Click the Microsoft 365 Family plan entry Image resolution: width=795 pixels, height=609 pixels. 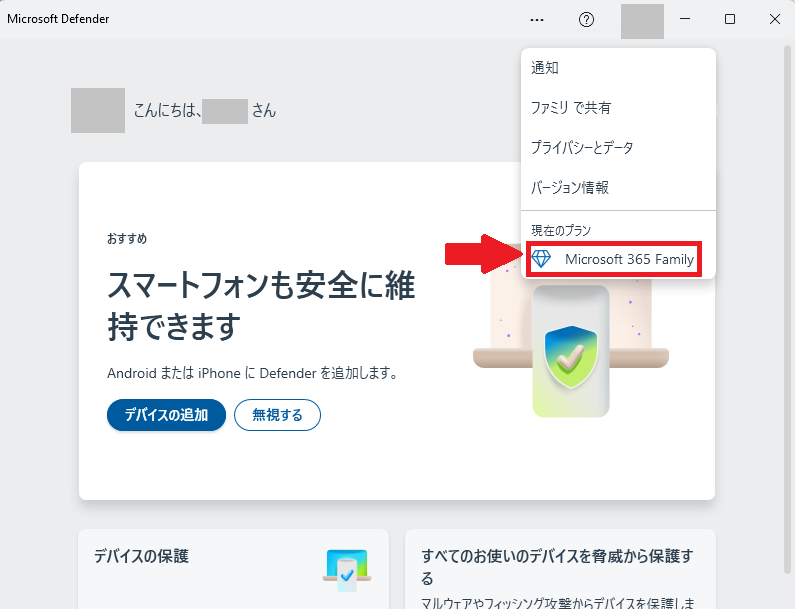[x=614, y=260]
